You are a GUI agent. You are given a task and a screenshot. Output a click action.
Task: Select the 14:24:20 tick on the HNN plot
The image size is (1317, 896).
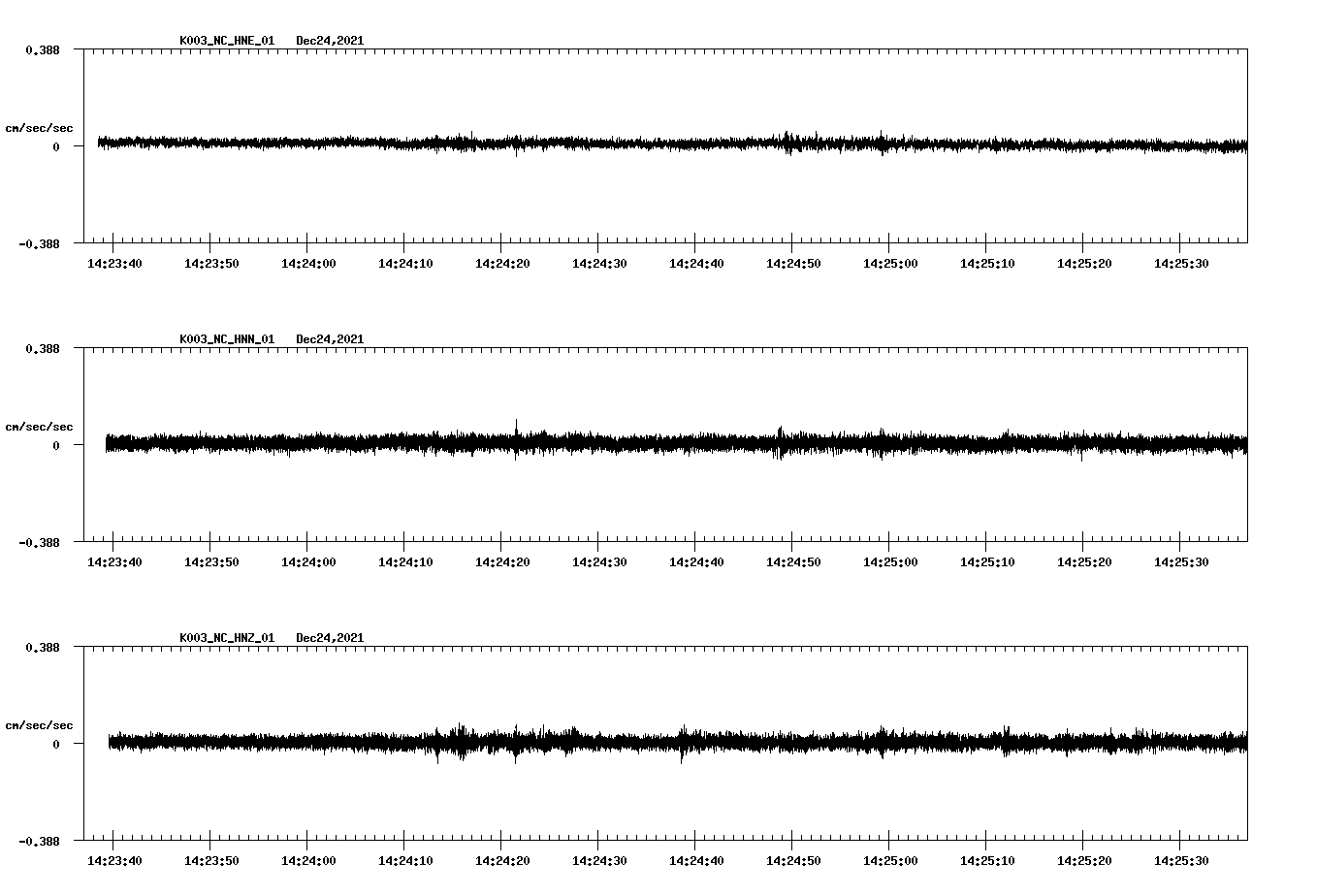(501, 538)
